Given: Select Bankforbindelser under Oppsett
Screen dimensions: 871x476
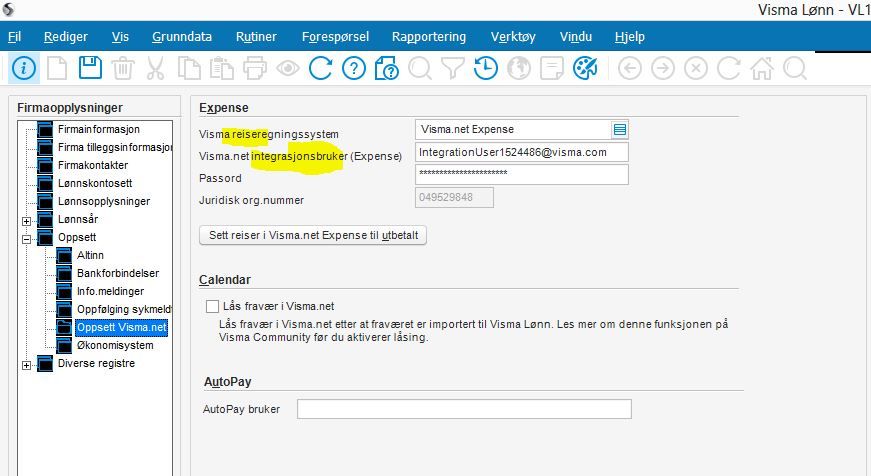Looking at the screenshot, I should [118, 273].
